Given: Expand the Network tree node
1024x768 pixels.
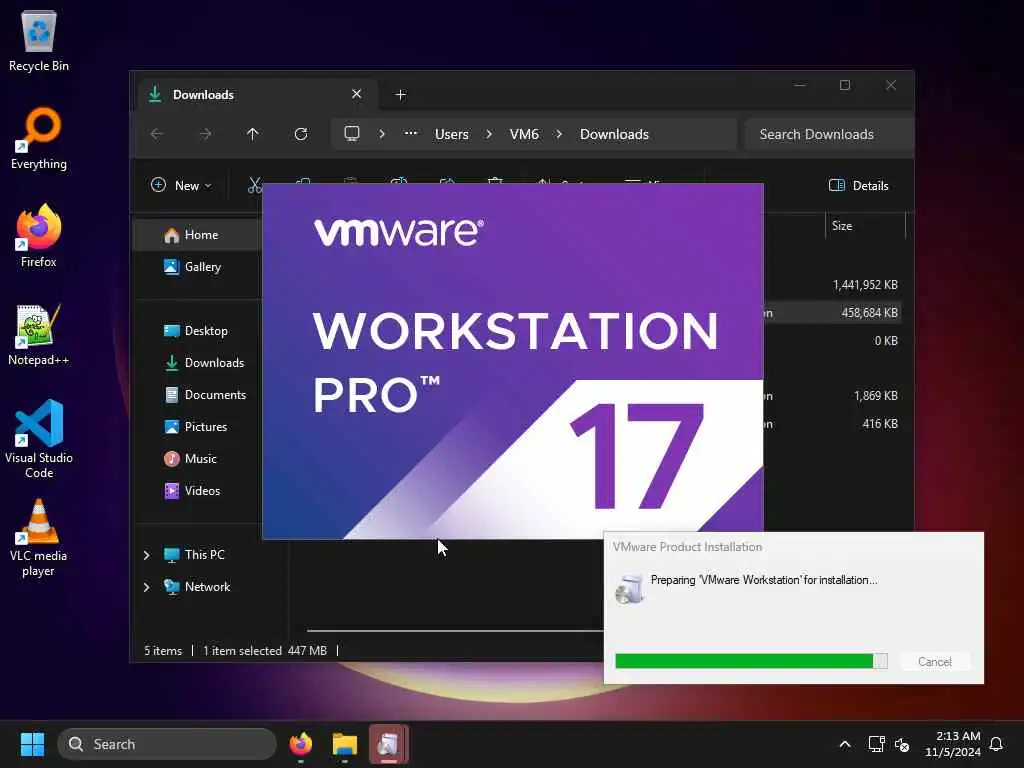Looking at the screenshot, I should click(x=146, y=586).
